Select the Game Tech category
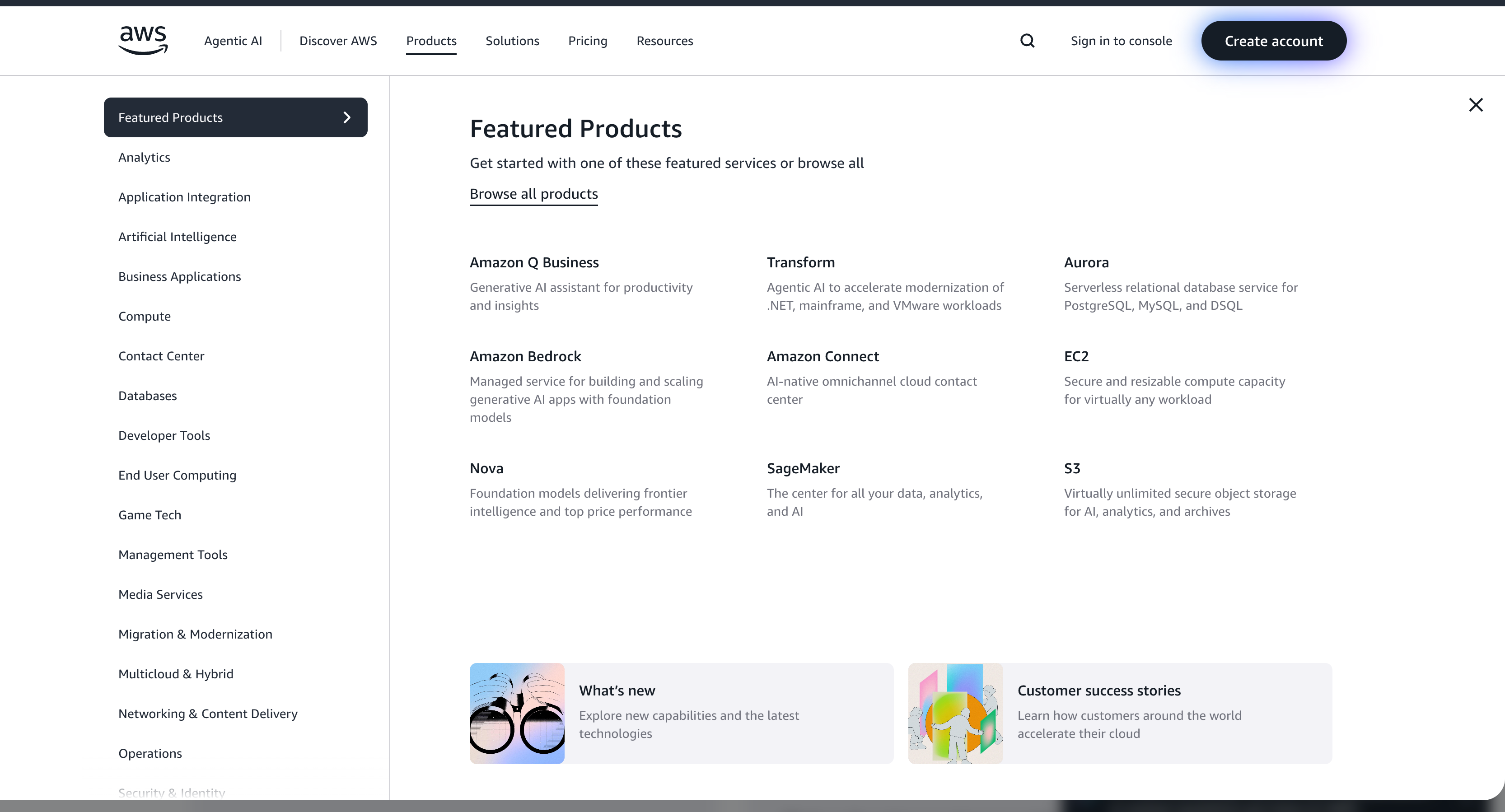Screen dimensions: 1505x812 point(150,515)
